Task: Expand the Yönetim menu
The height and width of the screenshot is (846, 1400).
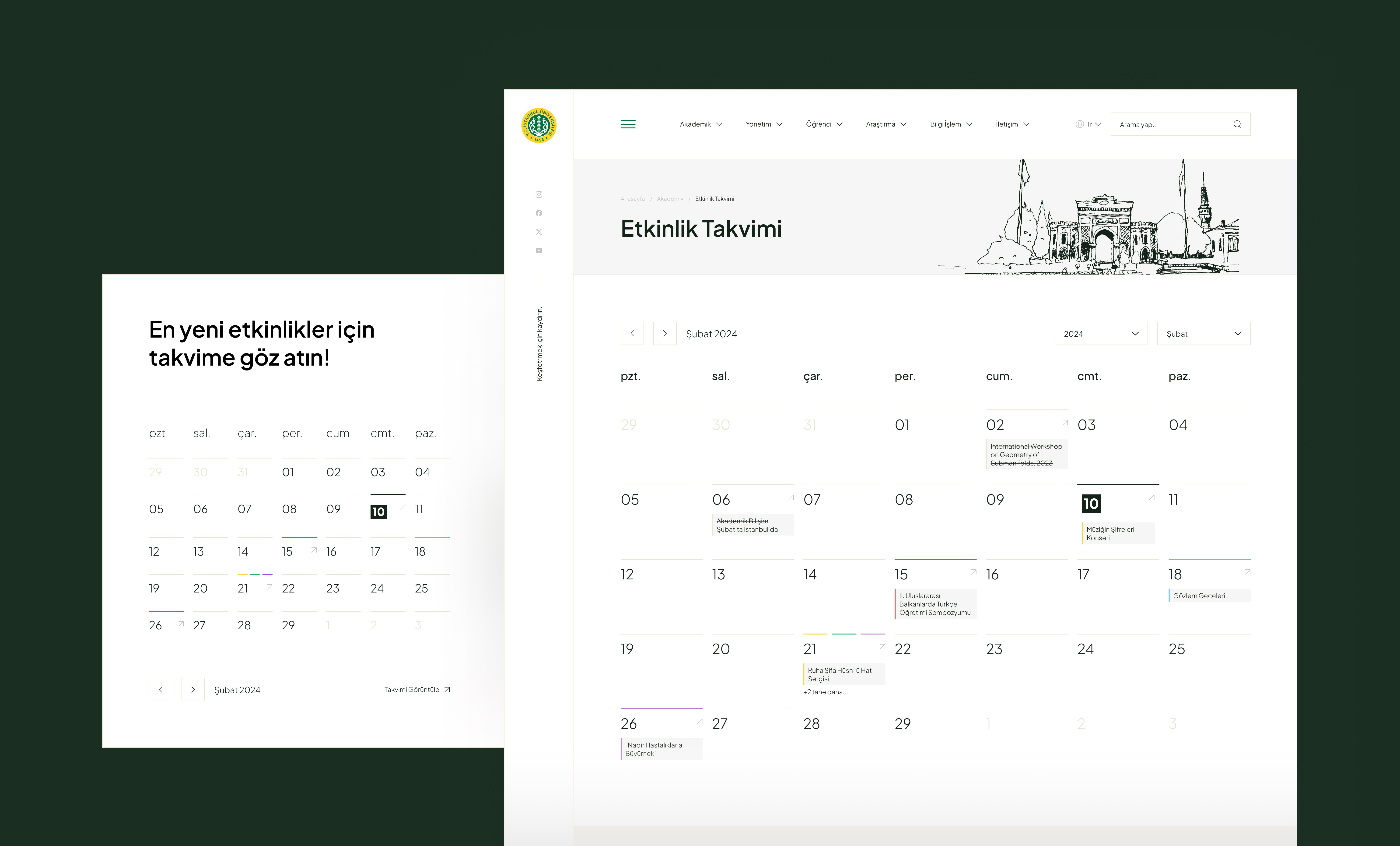Action: coord(764,124)
